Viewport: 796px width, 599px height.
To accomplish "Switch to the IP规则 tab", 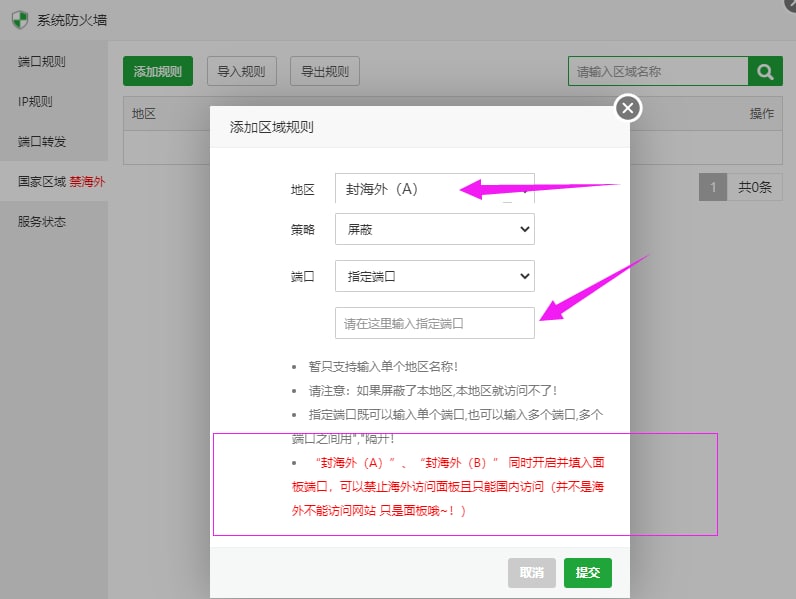I will coord(35,102).
